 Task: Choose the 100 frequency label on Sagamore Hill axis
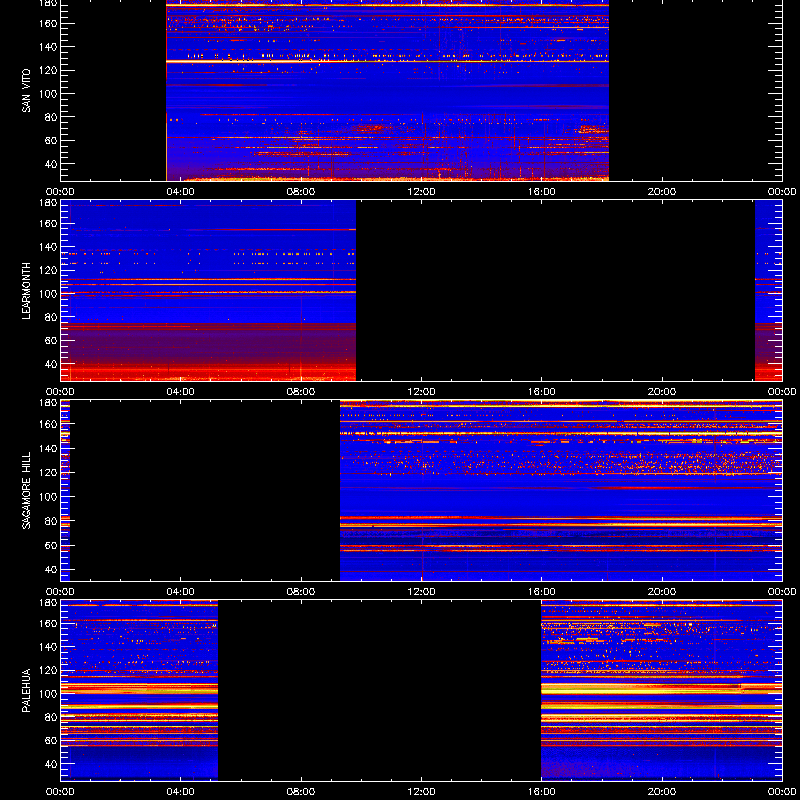click(49, 496)
